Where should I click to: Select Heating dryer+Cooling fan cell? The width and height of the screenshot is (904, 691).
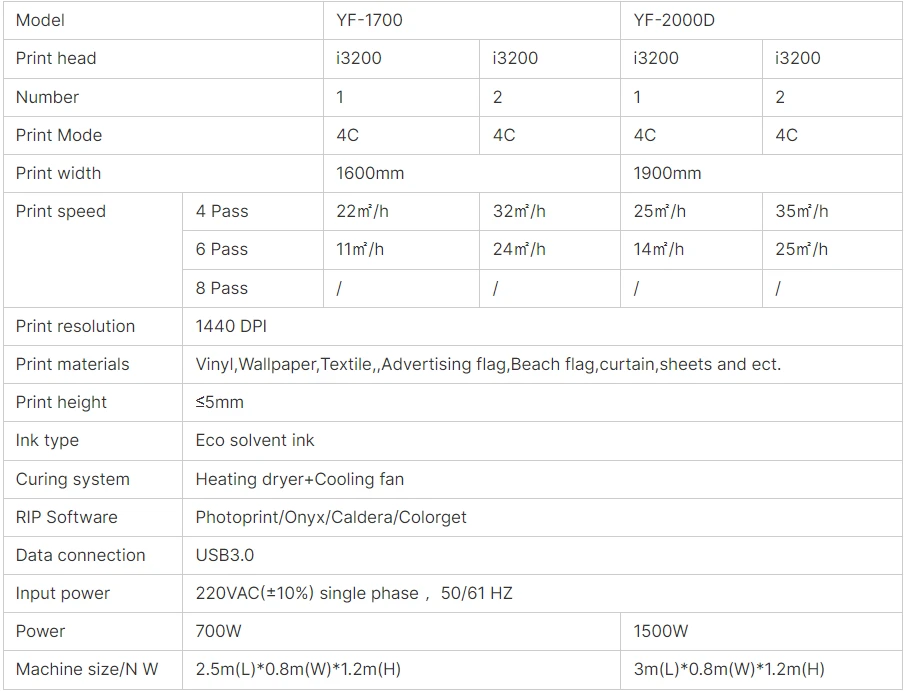[x=543, y=479]
